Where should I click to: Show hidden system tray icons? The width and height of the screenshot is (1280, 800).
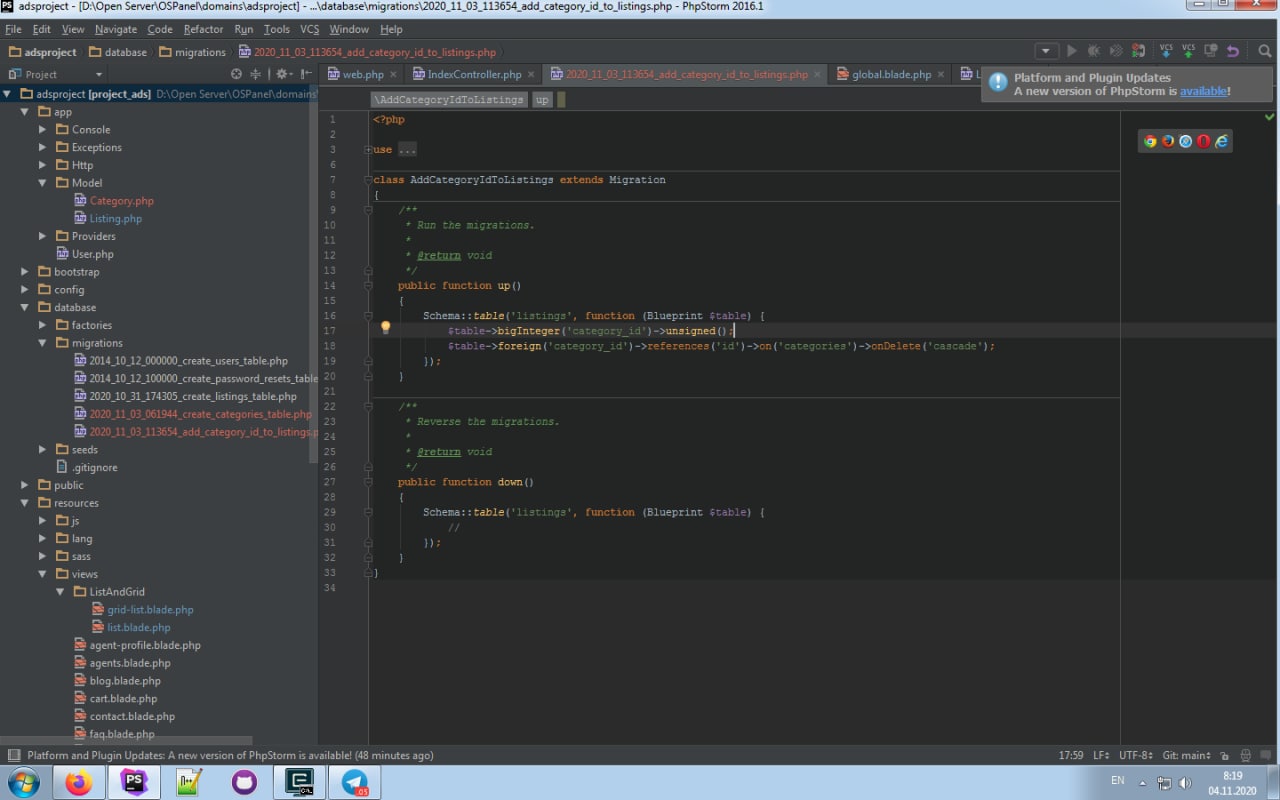[x=1142, y=782]
